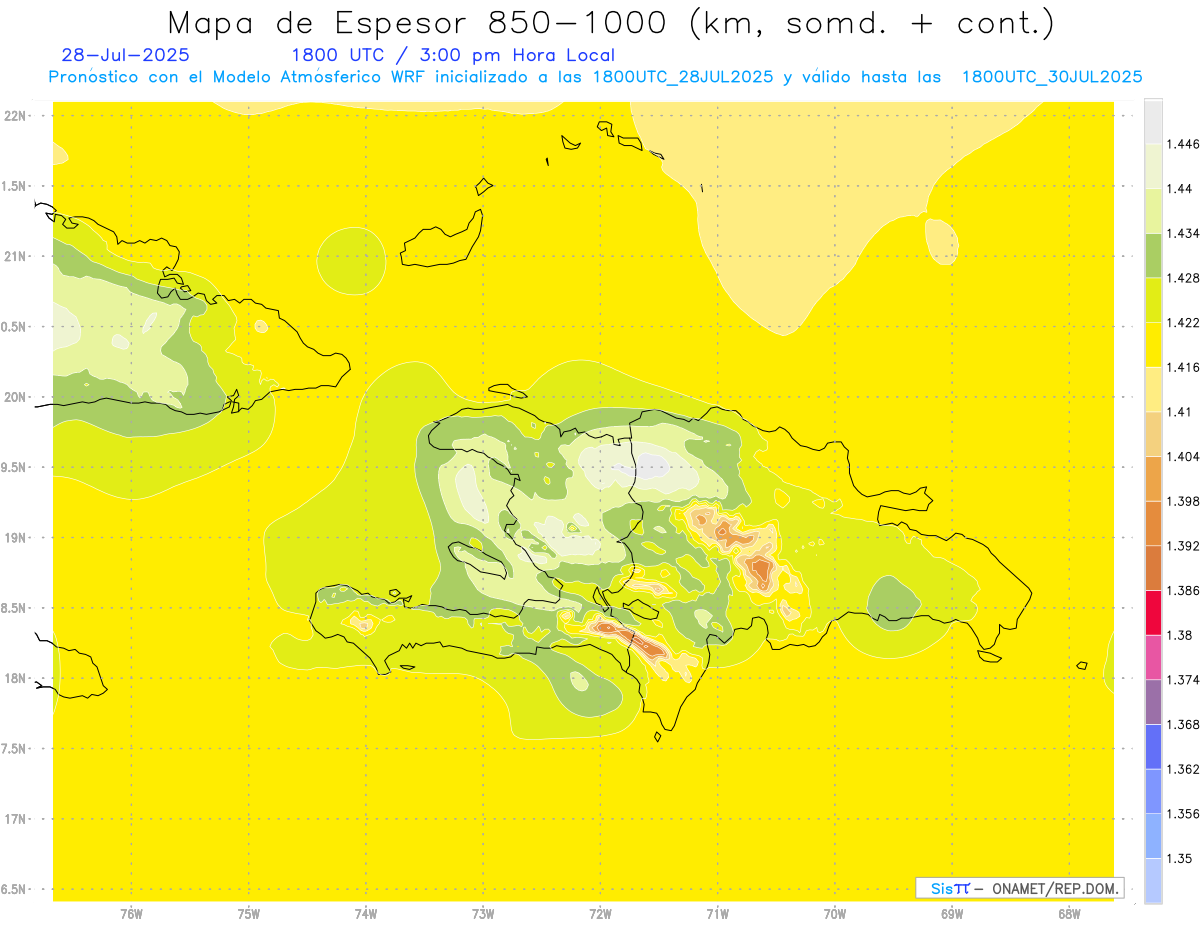This screenshot has height=927, width=1200.
Task: Click the bright yellow swatch between 1.416 and 1.422
Action: [1153, 344]
